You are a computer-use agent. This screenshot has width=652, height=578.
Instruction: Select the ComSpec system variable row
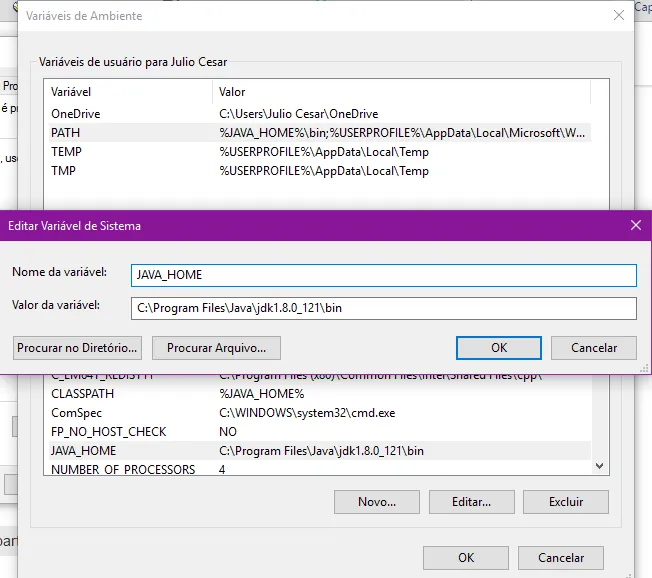tap(78, 413)
